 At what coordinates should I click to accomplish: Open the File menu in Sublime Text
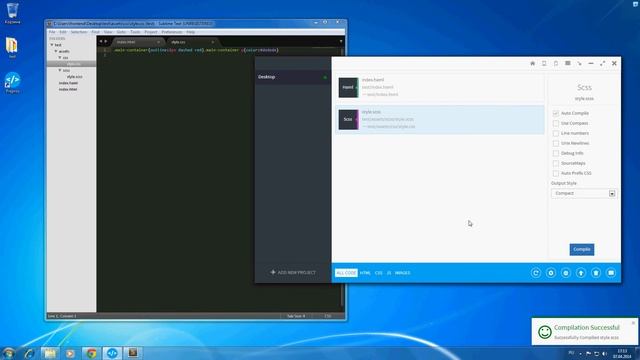coord(52,32)
